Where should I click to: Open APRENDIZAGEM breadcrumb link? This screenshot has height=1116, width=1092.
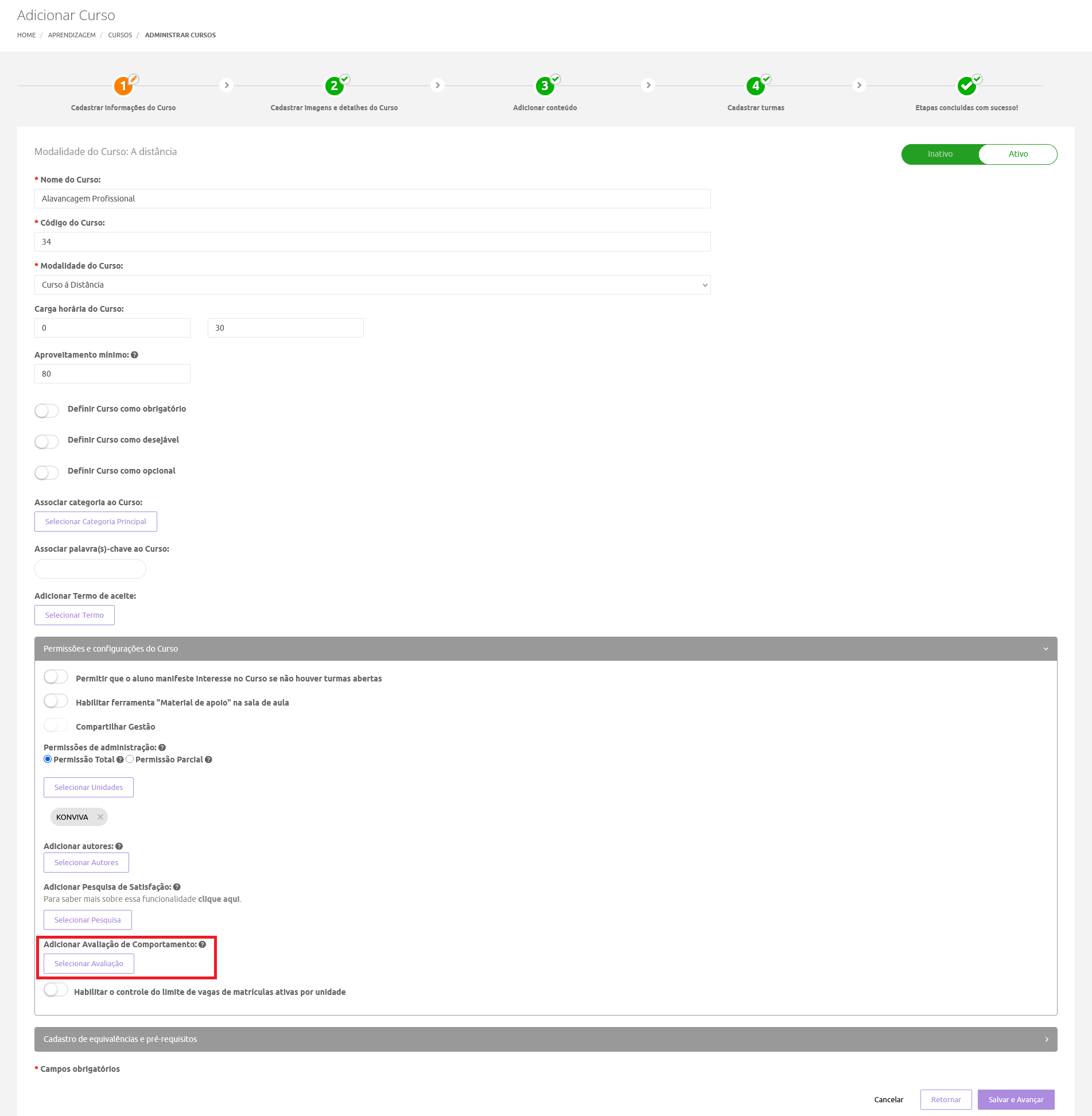pyautogui.click(x=72, y=35)
